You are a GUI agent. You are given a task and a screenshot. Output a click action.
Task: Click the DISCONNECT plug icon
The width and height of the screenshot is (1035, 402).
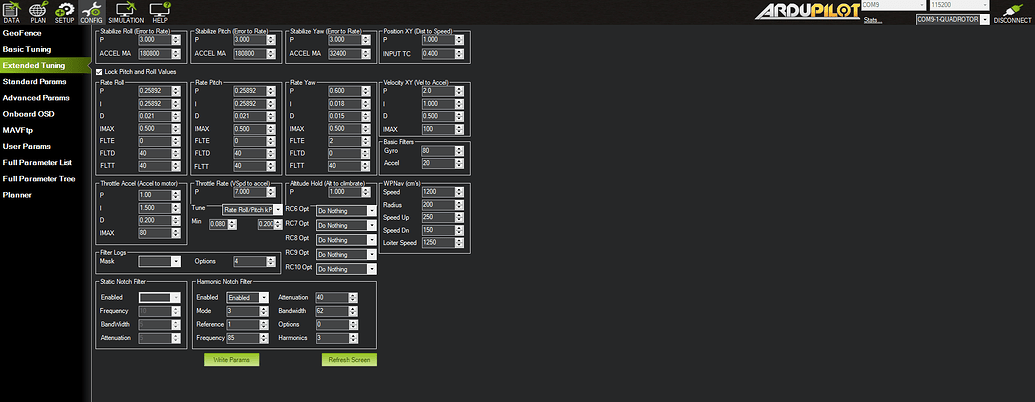(x=1012, y=12)
